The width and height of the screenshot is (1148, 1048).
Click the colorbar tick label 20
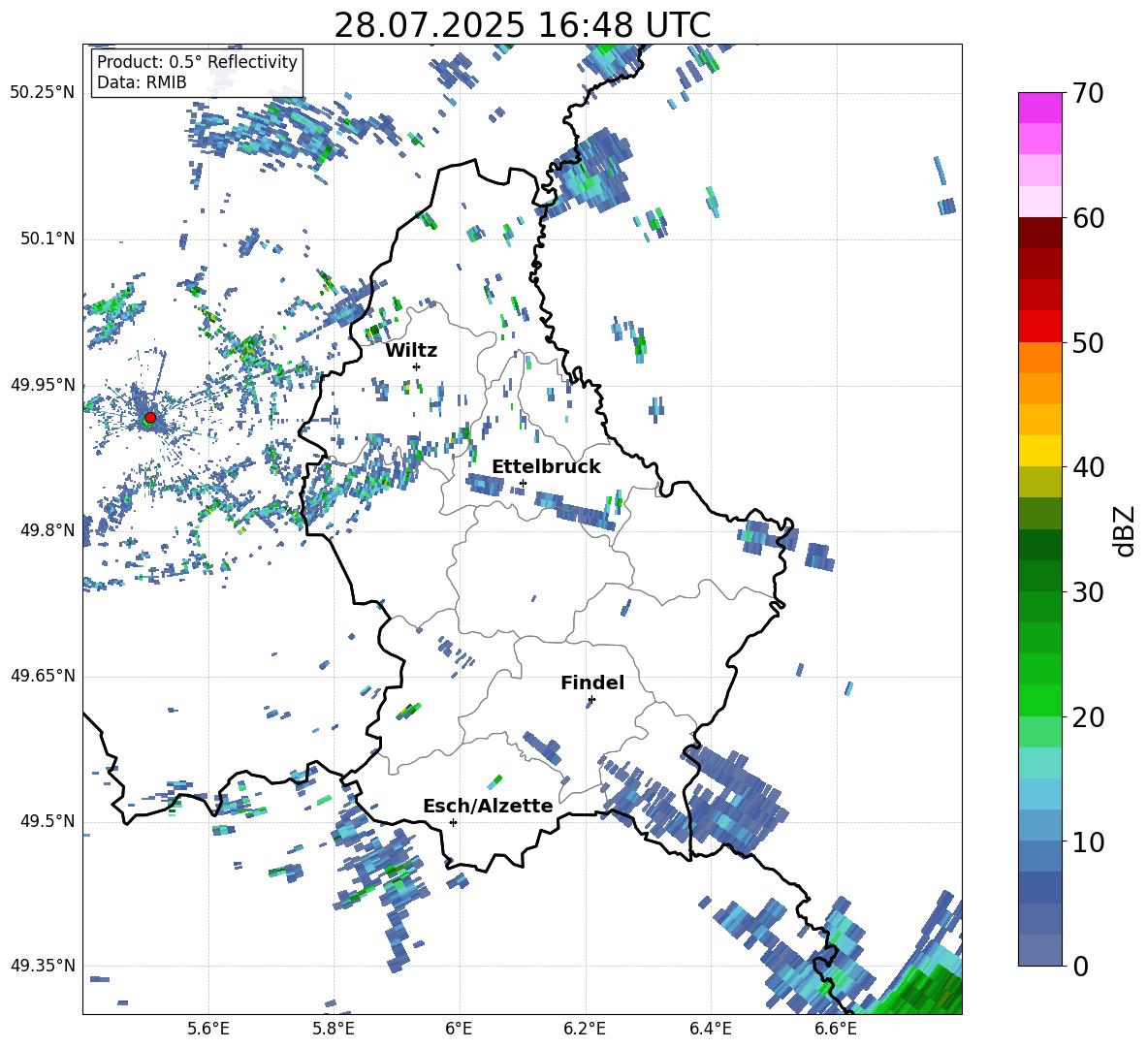[x=1088, y=717]
